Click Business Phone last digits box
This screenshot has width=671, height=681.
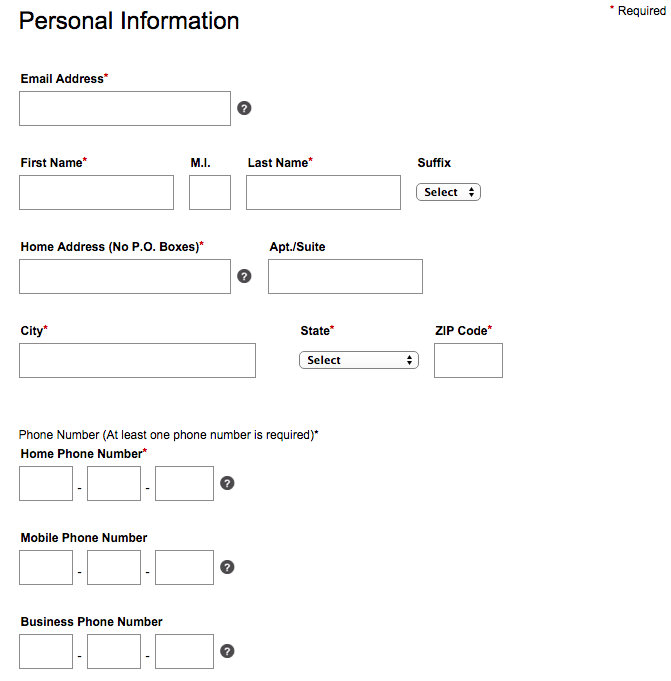(x=184, y=651)
